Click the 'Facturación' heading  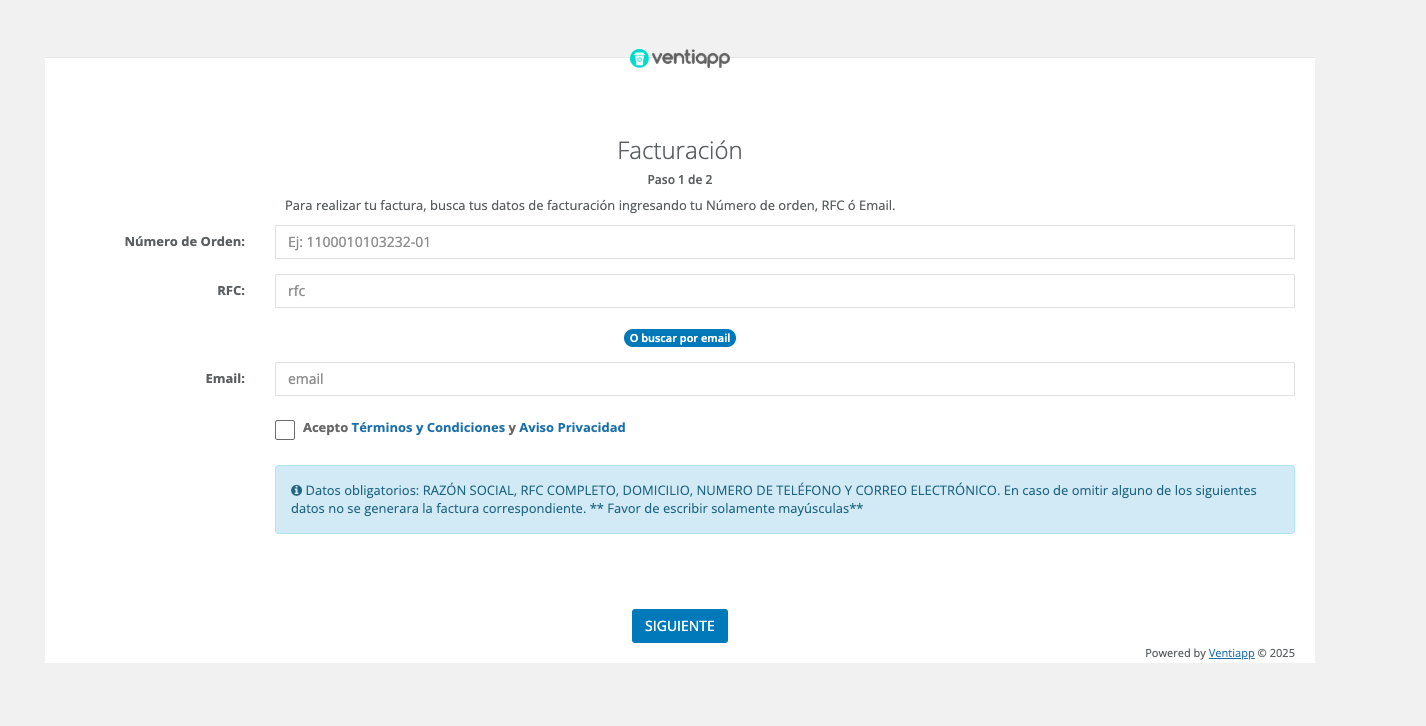[x=680, y=150]
